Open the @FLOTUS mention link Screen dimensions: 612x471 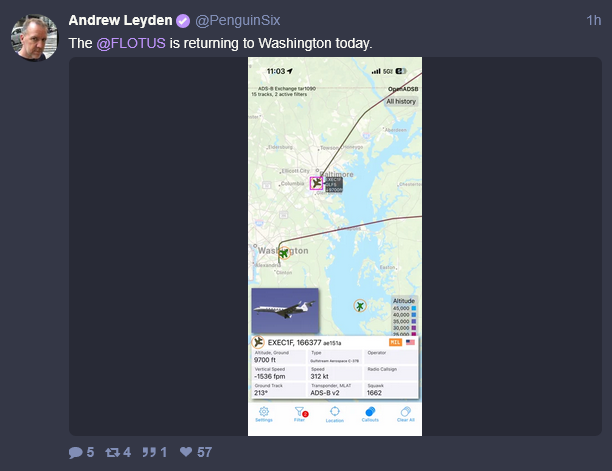131,43
